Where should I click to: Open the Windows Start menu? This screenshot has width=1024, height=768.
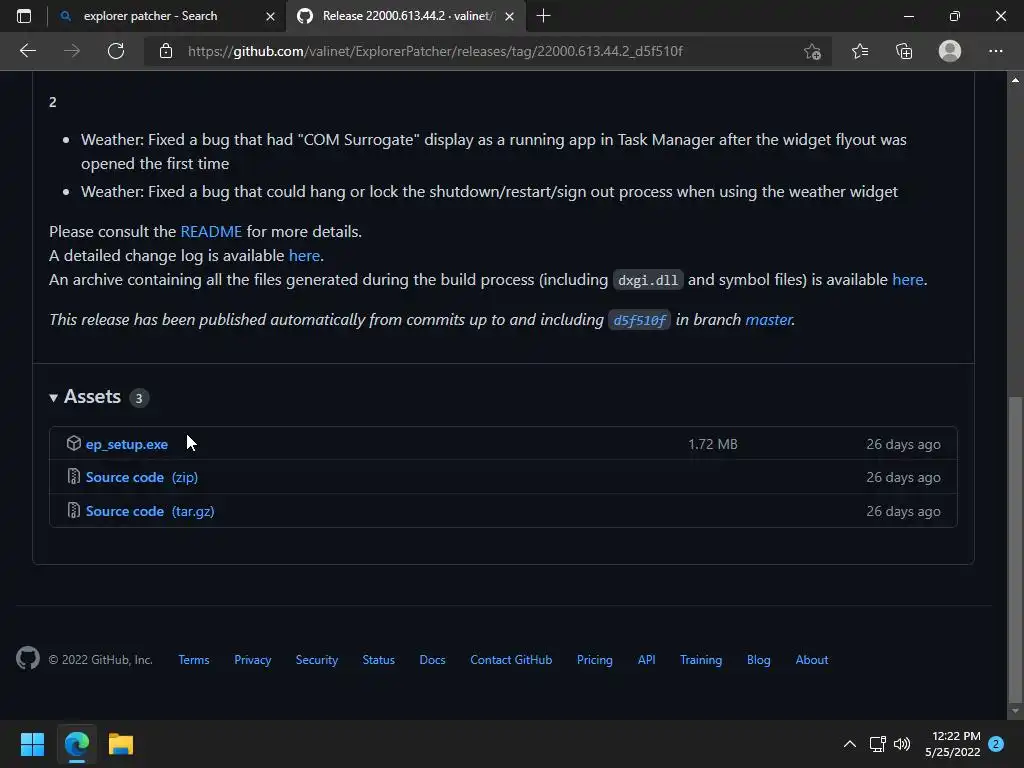[32, 744]
